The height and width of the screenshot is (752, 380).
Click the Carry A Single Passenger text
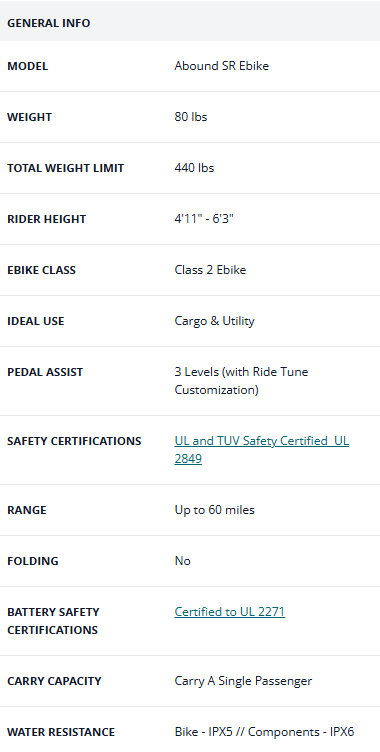(243, 681)
